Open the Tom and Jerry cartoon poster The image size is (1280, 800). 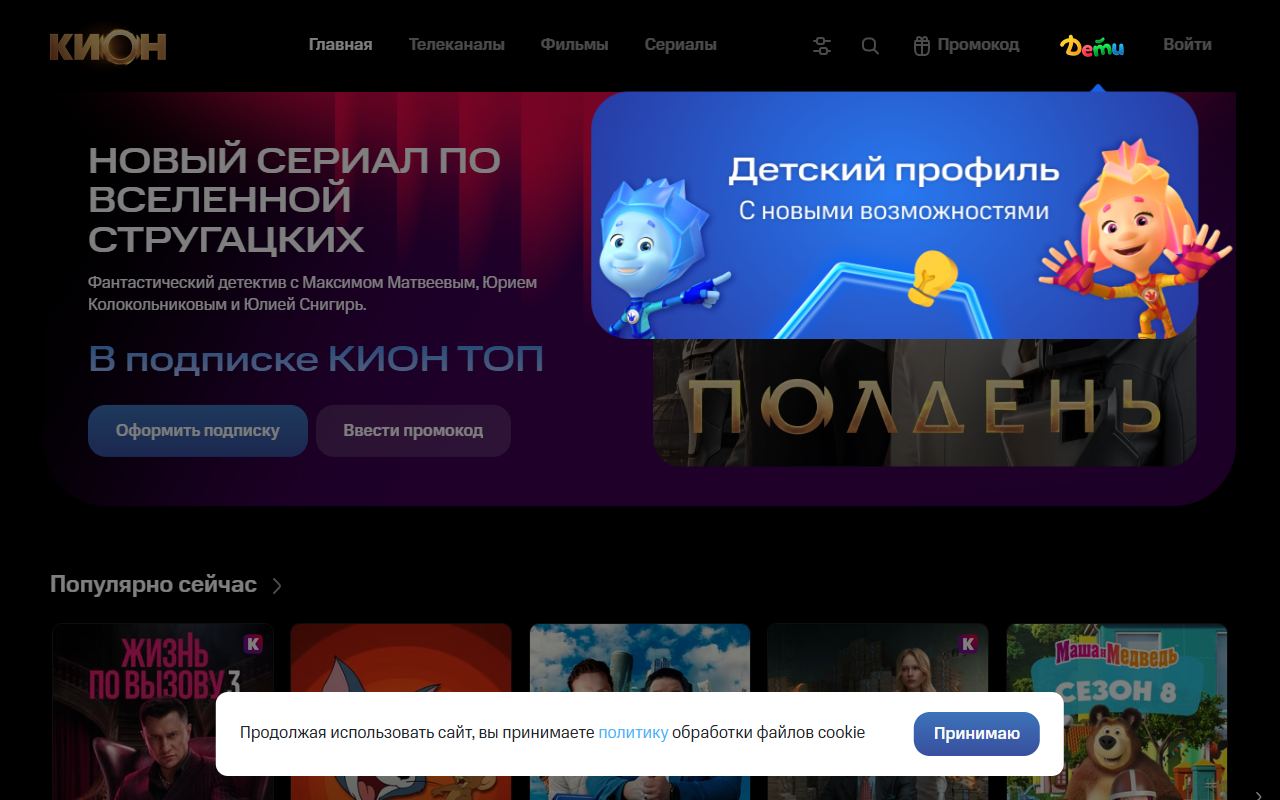point(401,712)
